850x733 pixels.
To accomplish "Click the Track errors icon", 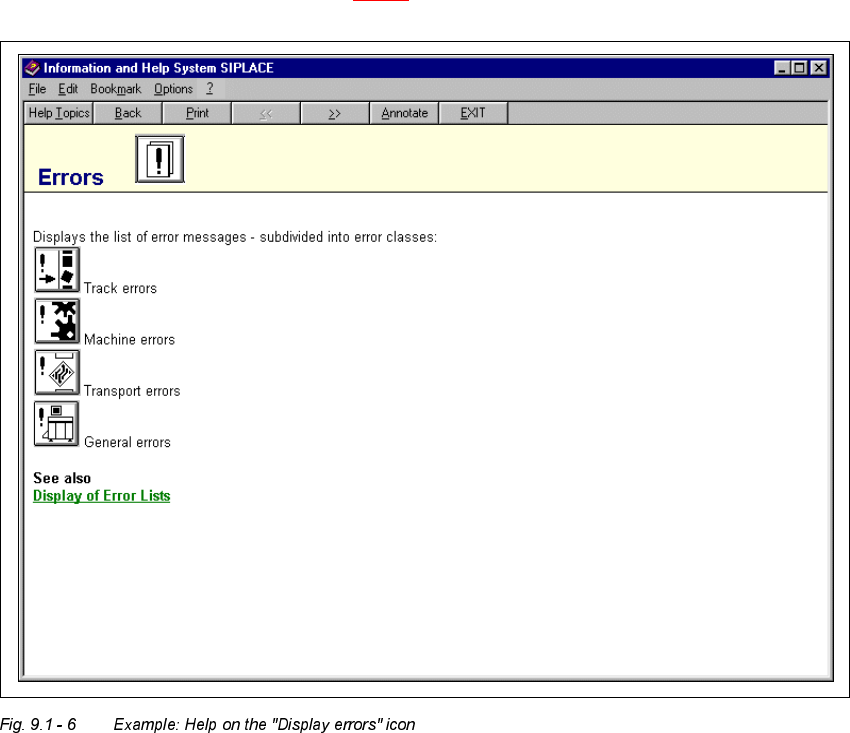I will pyautogui.click(x=57, y=269).
